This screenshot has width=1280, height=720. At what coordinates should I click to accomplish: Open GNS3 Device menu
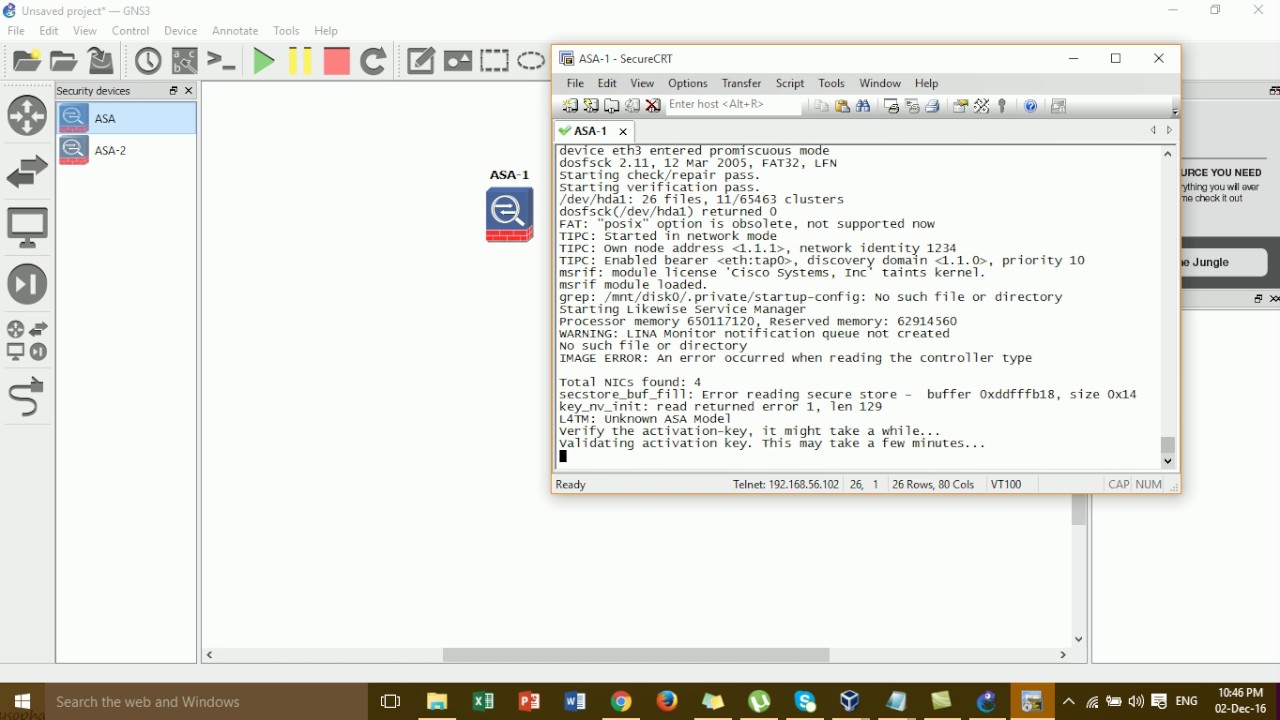180,31
